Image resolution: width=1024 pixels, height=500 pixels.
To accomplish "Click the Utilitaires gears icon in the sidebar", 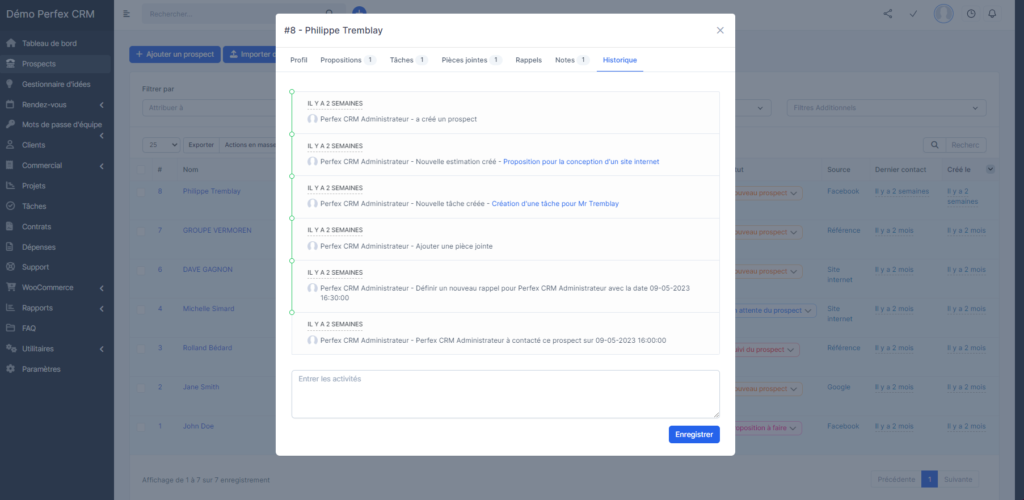I will (10, 349).
